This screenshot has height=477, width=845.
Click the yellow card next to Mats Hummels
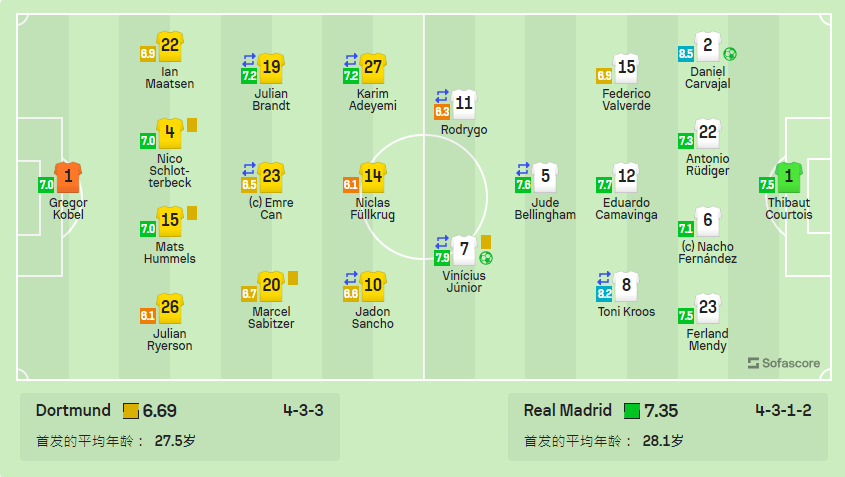(192, 213)
